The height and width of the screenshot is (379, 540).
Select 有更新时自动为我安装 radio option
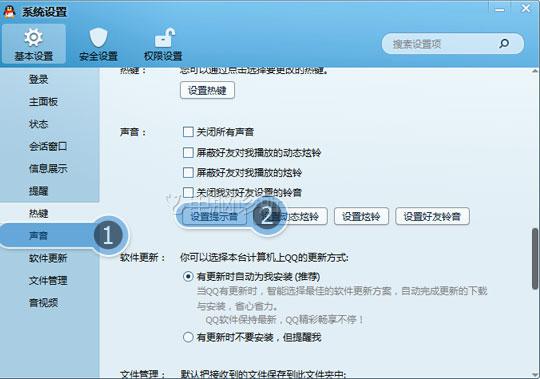click(188, 276)
